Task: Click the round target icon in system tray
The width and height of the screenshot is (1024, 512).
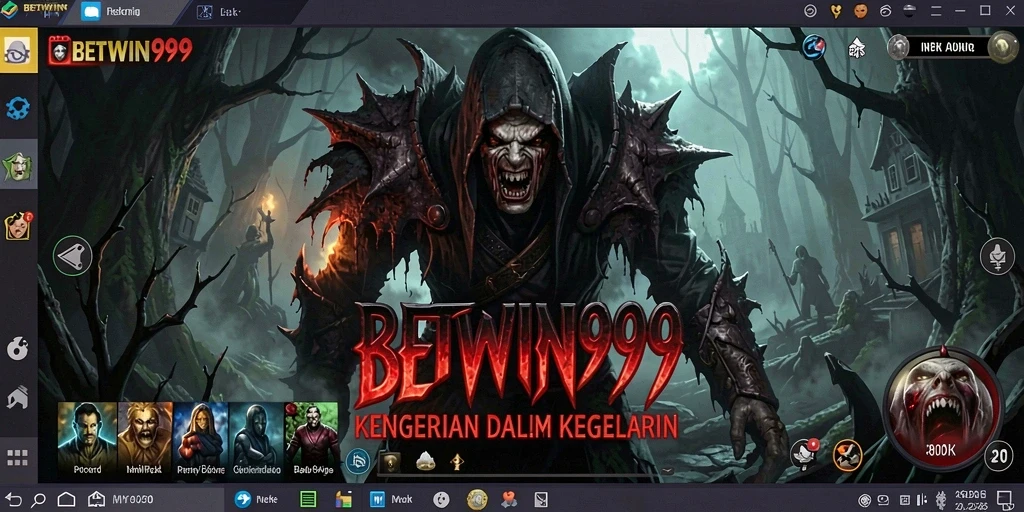Action: (865, 500)
